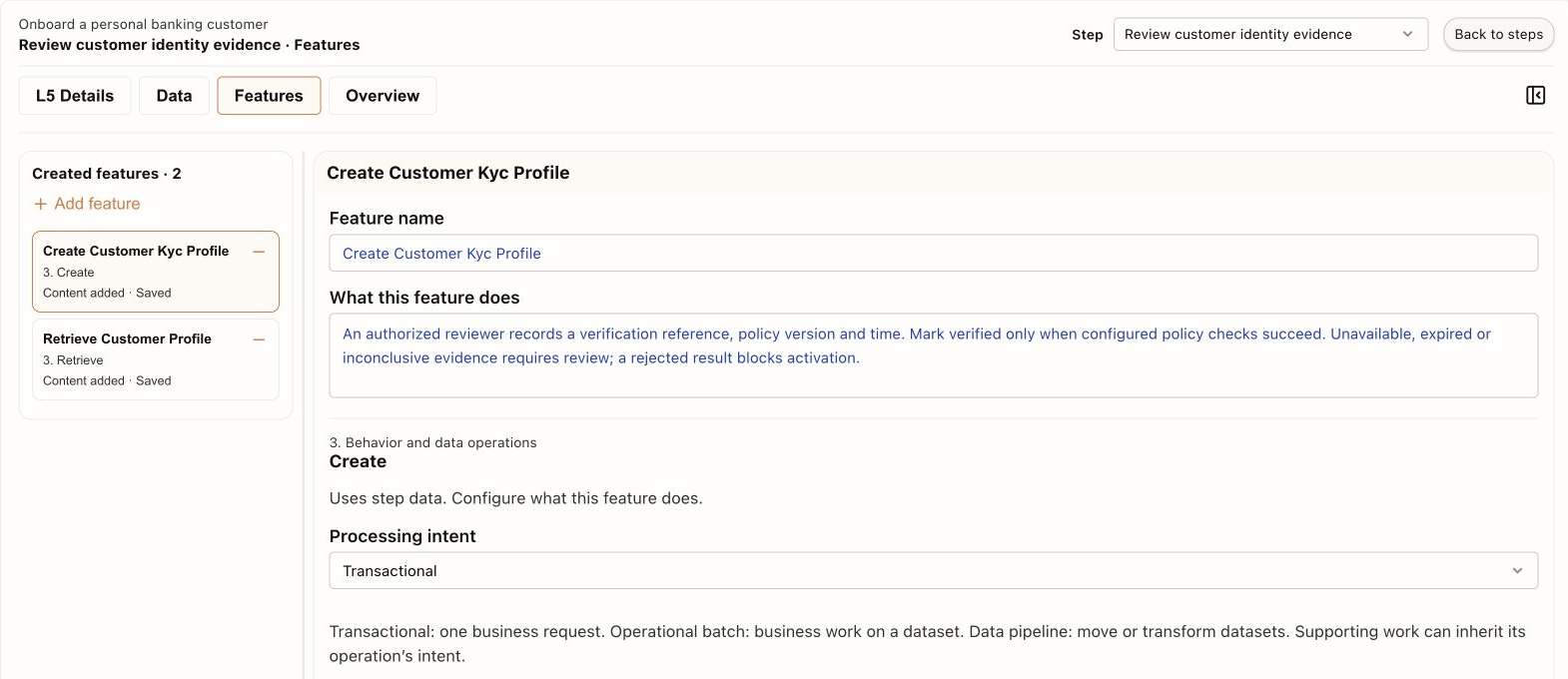Click the plus icon beside Add feature

(x=41, y=204)
